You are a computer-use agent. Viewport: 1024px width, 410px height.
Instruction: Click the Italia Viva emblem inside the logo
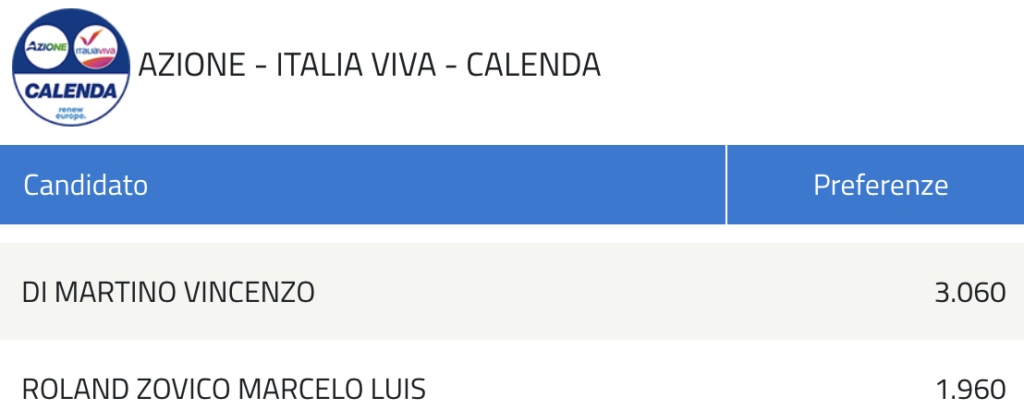[x=95, y=46]
